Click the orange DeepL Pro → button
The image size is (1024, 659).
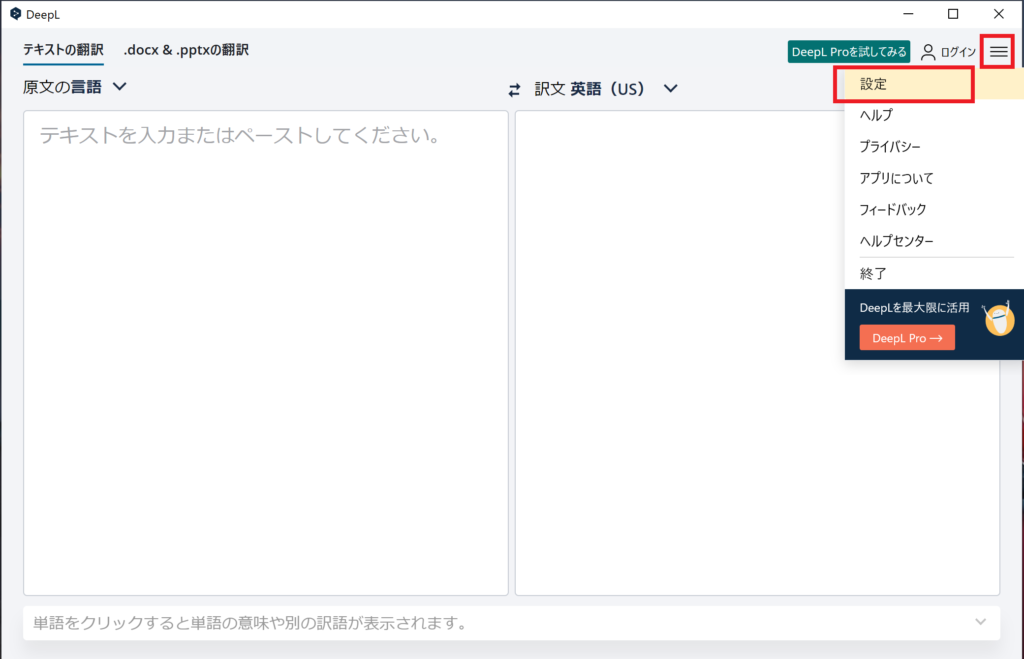[x=906, y=338]
